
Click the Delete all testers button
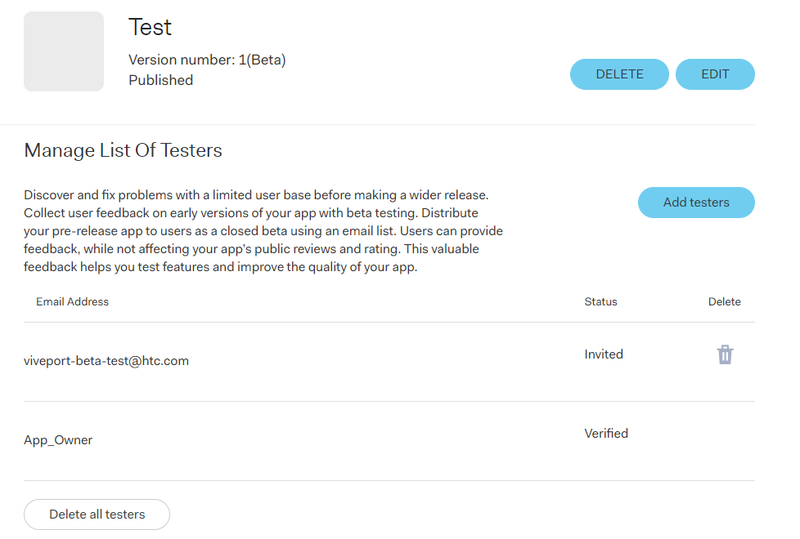click(x=97, y=514)
